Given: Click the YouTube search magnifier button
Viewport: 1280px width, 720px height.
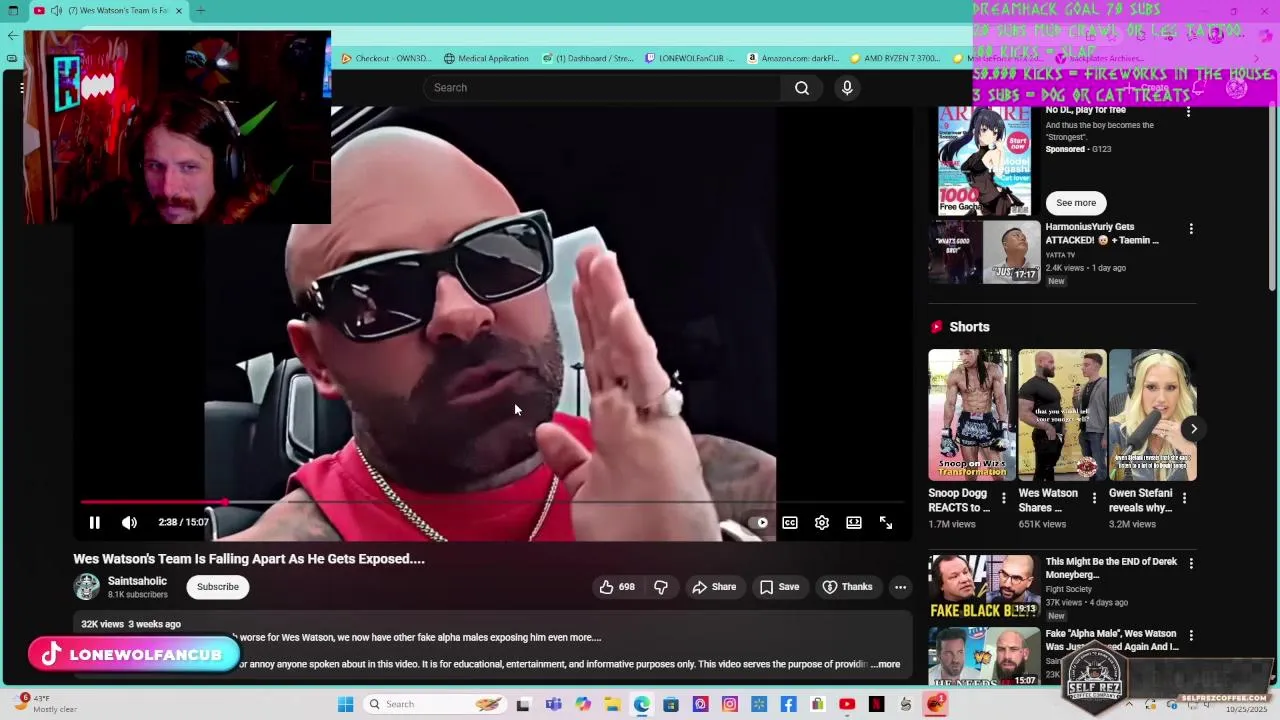Looking at the screenshot, I should (x=802, y=88).
